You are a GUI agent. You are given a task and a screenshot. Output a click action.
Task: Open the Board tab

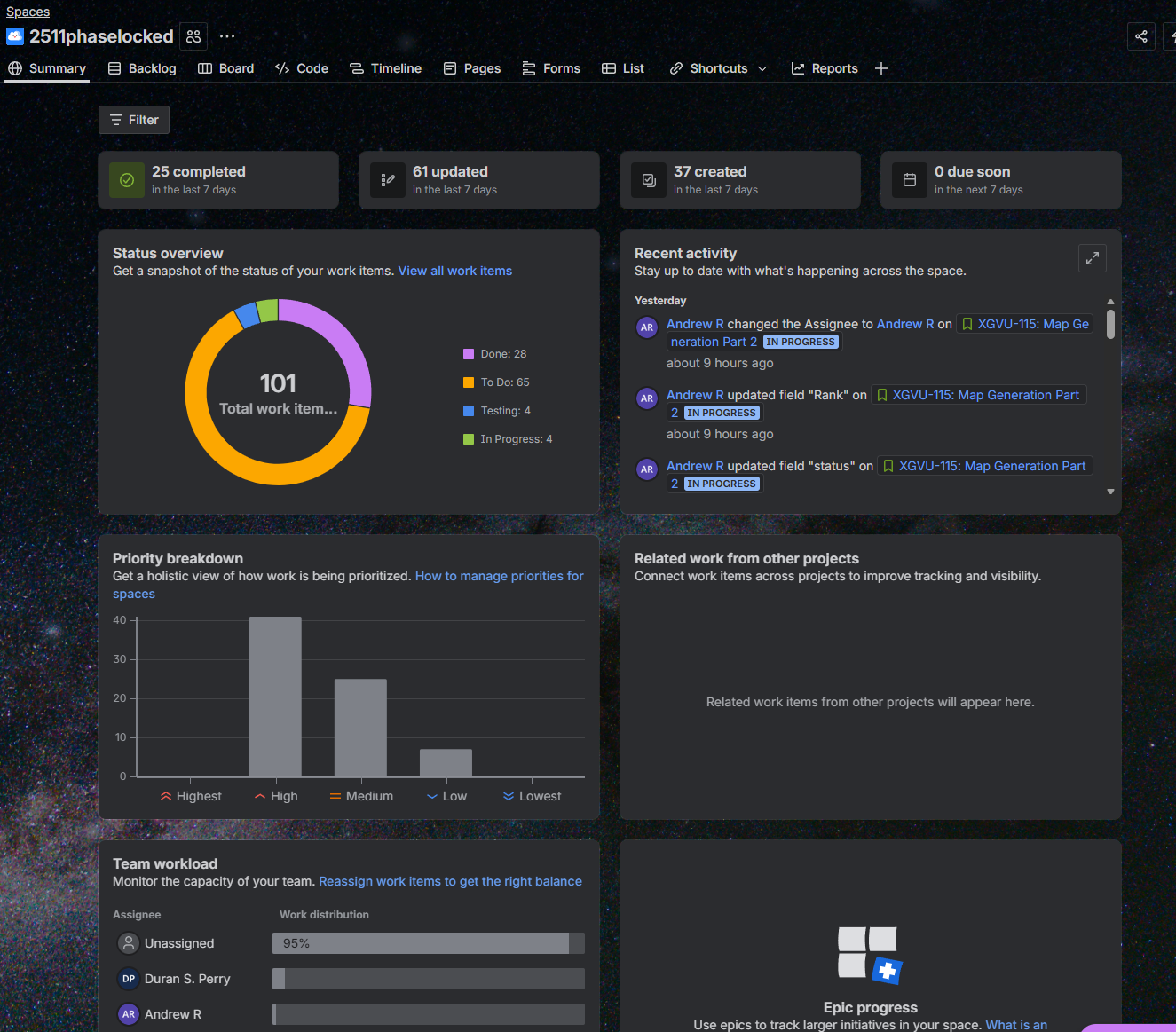225,68
